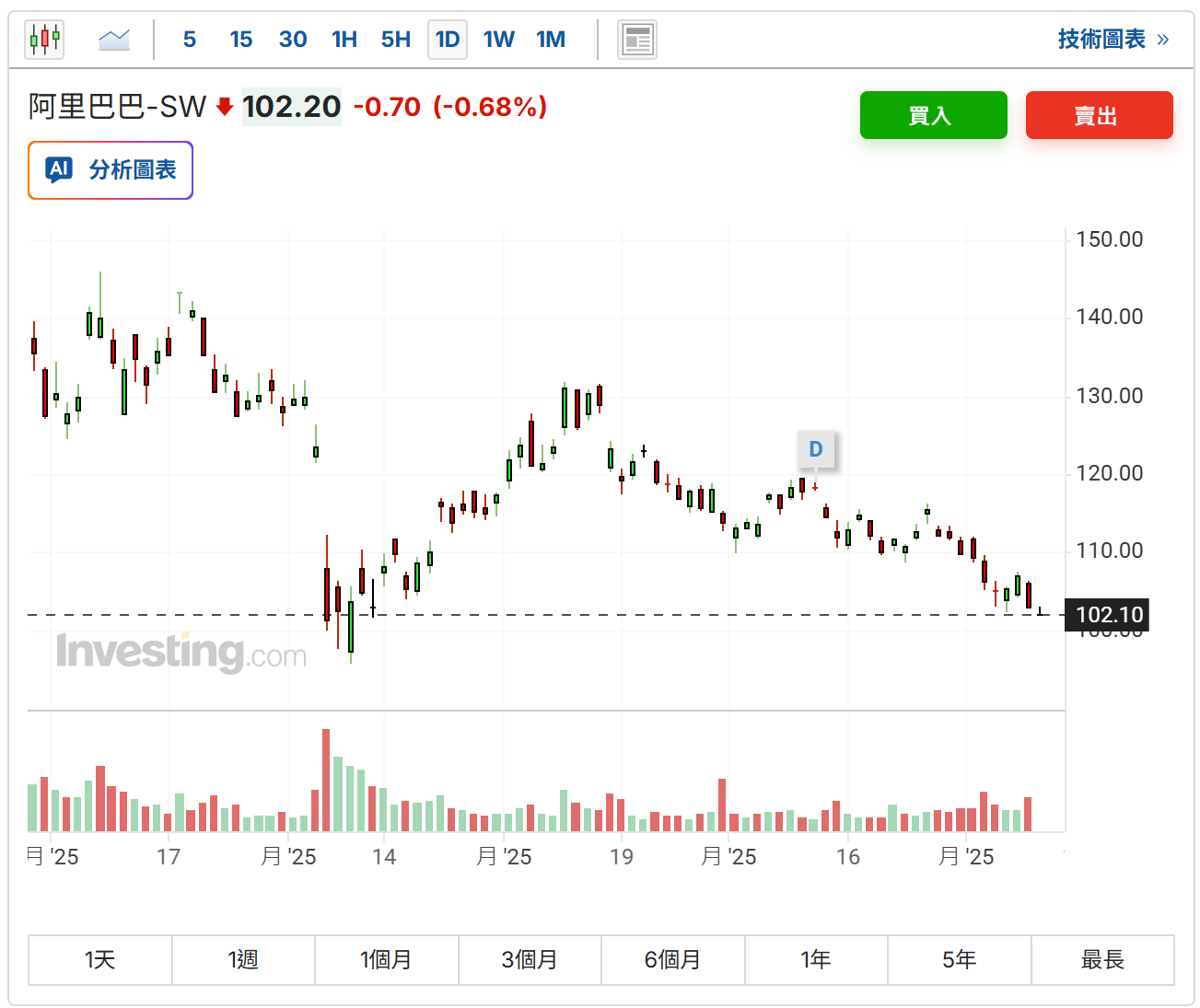Click the 14 date label on axis
The height and width of the screenshot is (1008, 1200).
(384, 857)
